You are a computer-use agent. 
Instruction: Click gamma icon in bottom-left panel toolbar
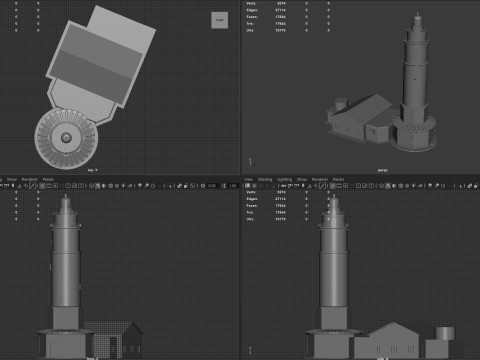pyautogui.click(x=224, y=186)
